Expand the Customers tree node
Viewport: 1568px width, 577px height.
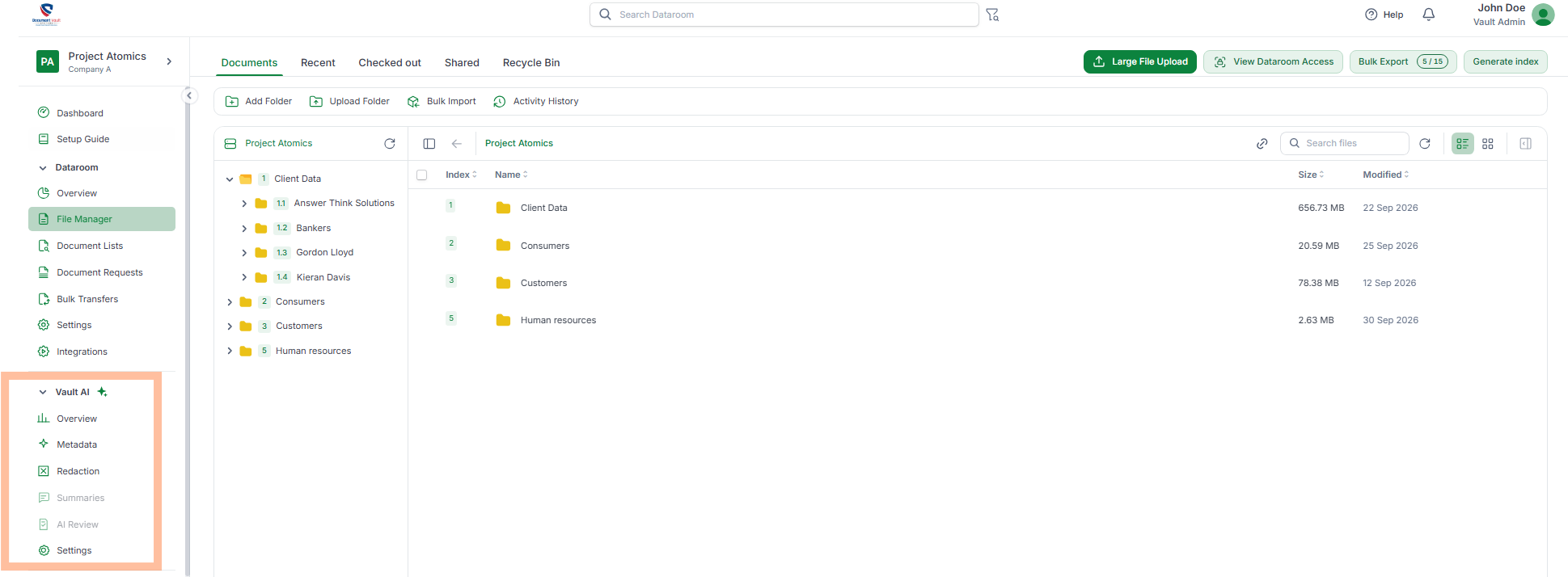(230, 326)
